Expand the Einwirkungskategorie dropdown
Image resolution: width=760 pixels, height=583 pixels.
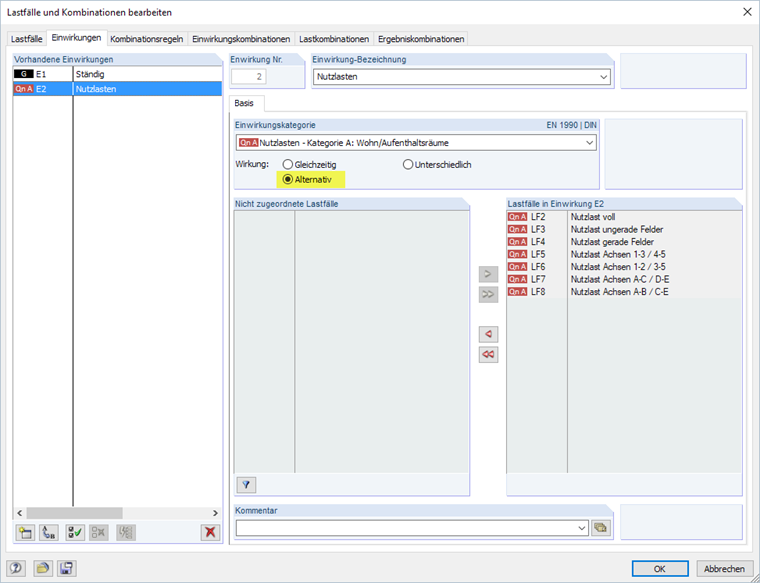pyautogui.click(x=589, y=143)
